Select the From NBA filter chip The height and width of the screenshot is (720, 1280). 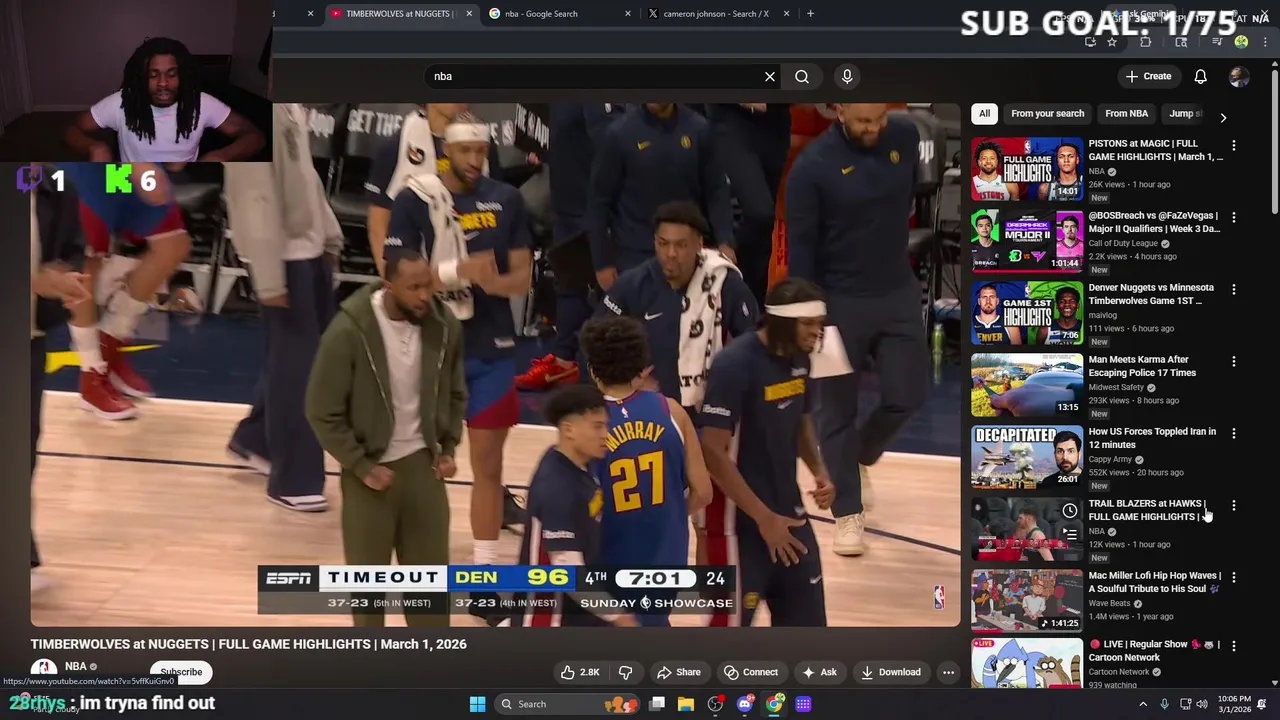[1126, 114]
